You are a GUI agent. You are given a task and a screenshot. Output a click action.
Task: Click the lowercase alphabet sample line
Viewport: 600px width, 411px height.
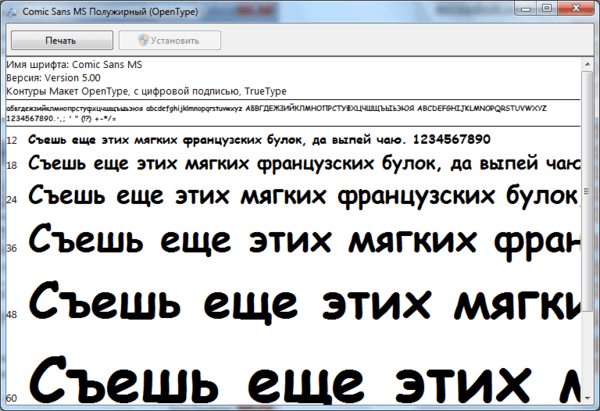point(276,109)
